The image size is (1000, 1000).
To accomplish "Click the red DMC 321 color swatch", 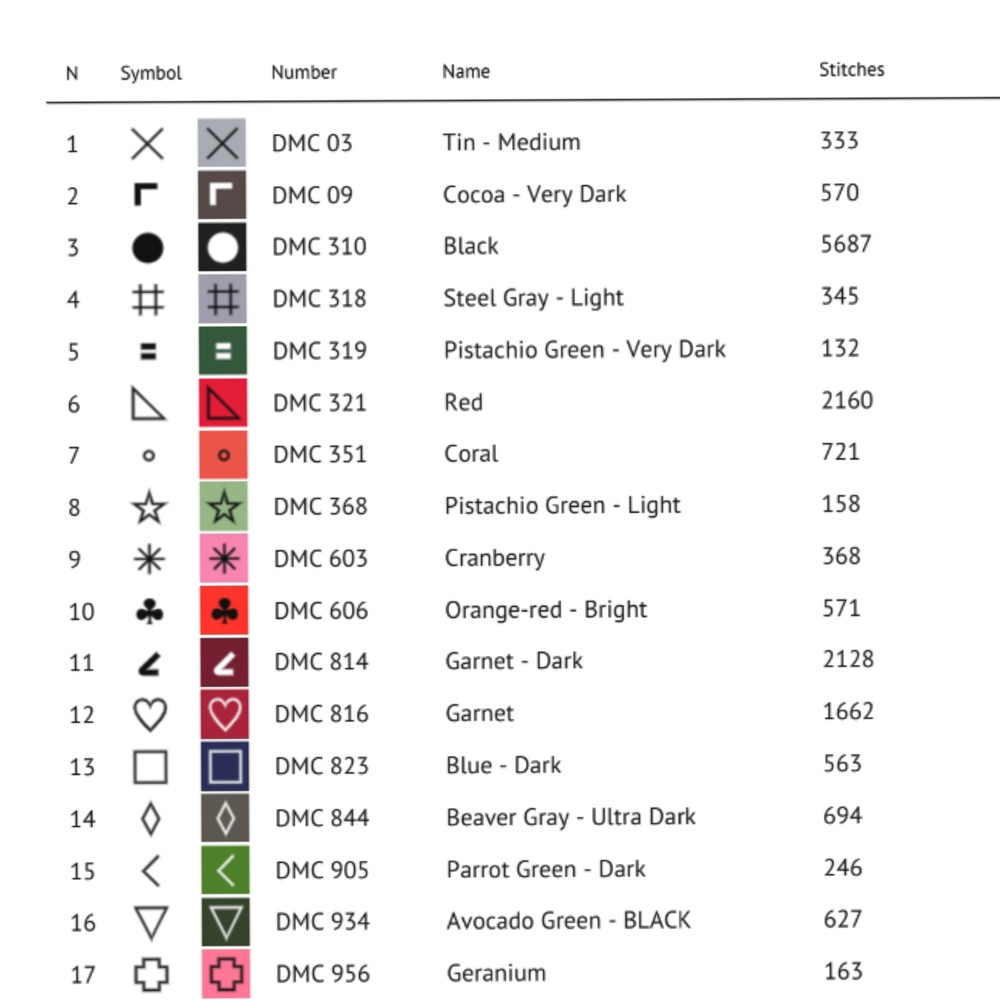I will click(x=223, y=403).
